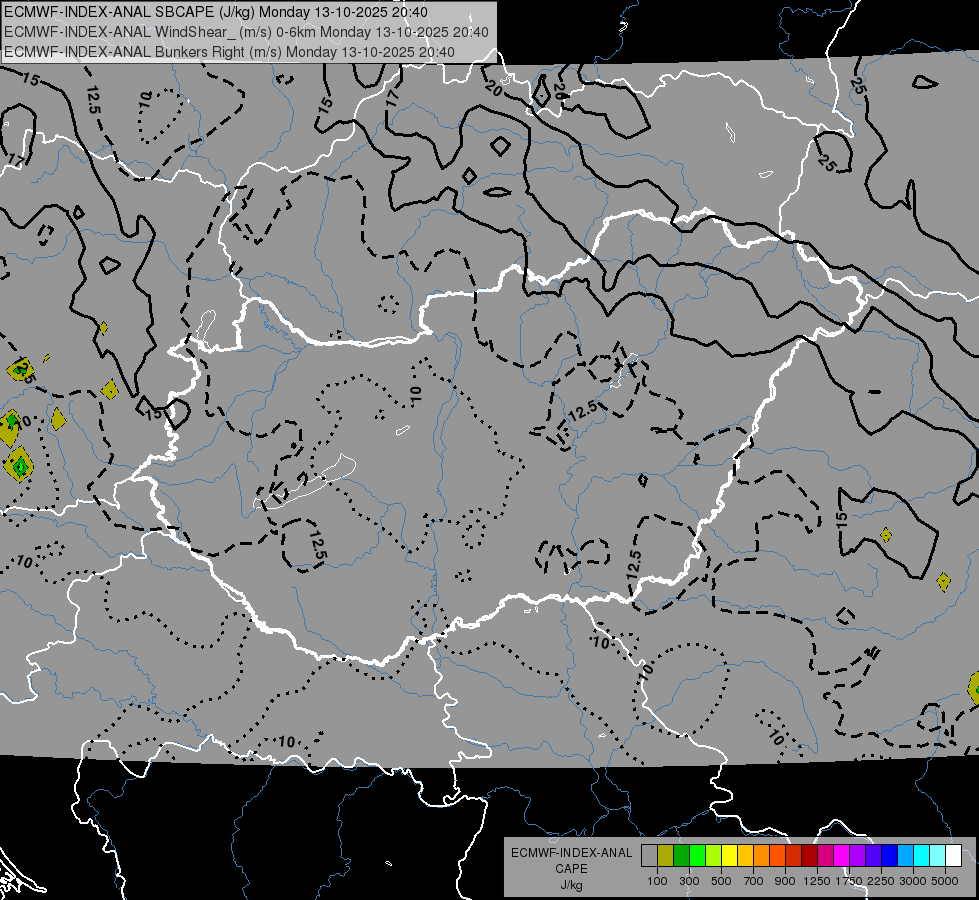The width and height of the screenshot is (979, 900).
Task: Pick the sky blue swatch left of 3000 tick
Action: [x=905, y=856]
